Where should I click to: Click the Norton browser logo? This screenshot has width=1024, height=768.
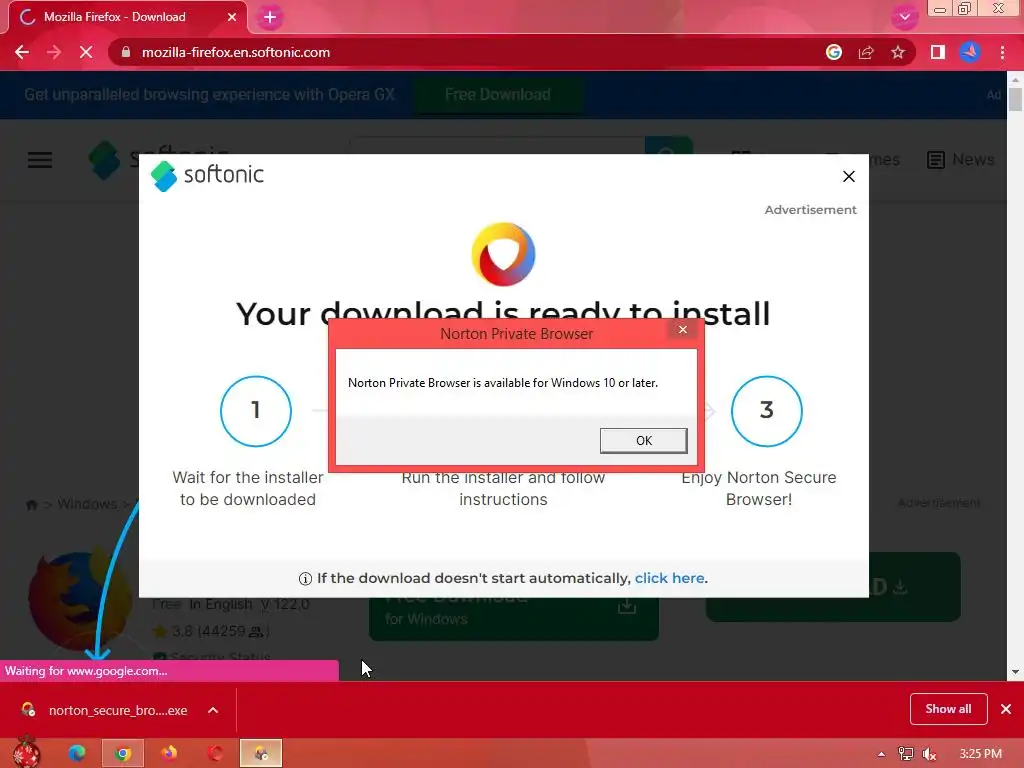click(x=504, y=254)
